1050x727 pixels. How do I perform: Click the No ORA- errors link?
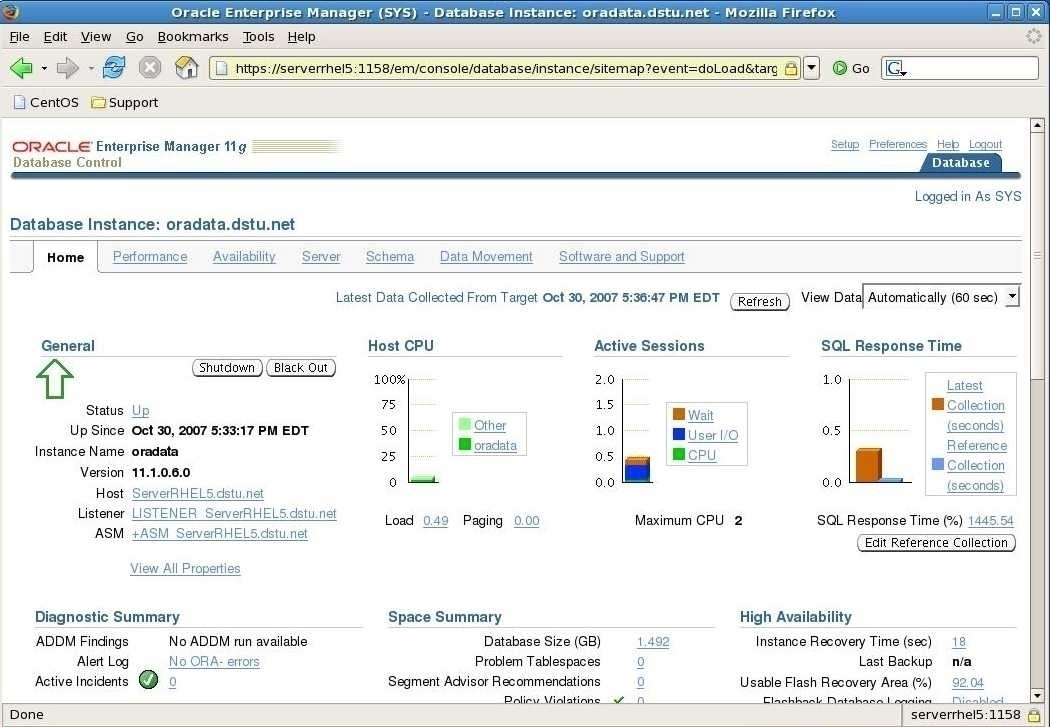click(x=214, y=661)
